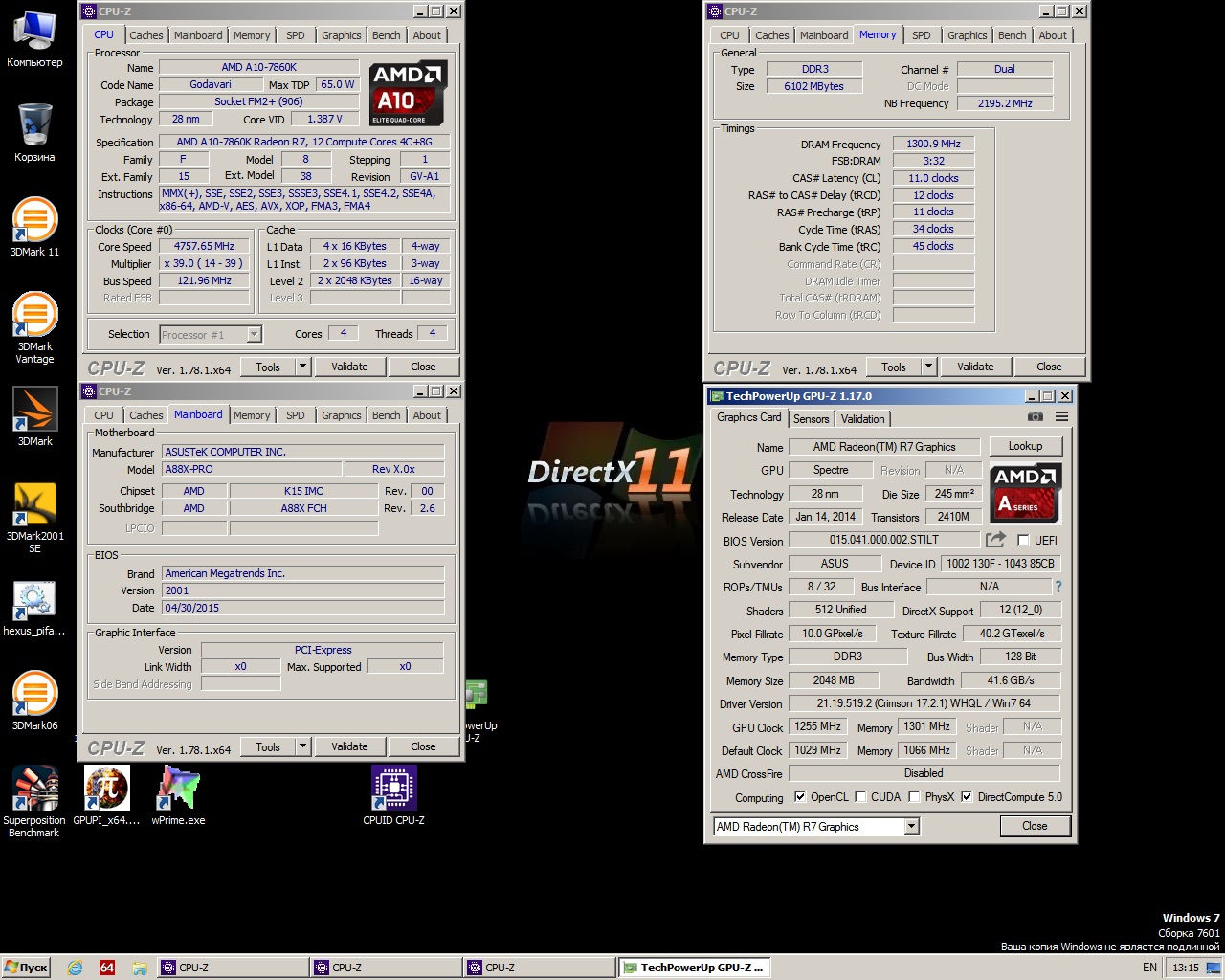Click the Bus Interface question mark icon
The width and height of the screenshot is (1225, 980).
coord(1058,587)
